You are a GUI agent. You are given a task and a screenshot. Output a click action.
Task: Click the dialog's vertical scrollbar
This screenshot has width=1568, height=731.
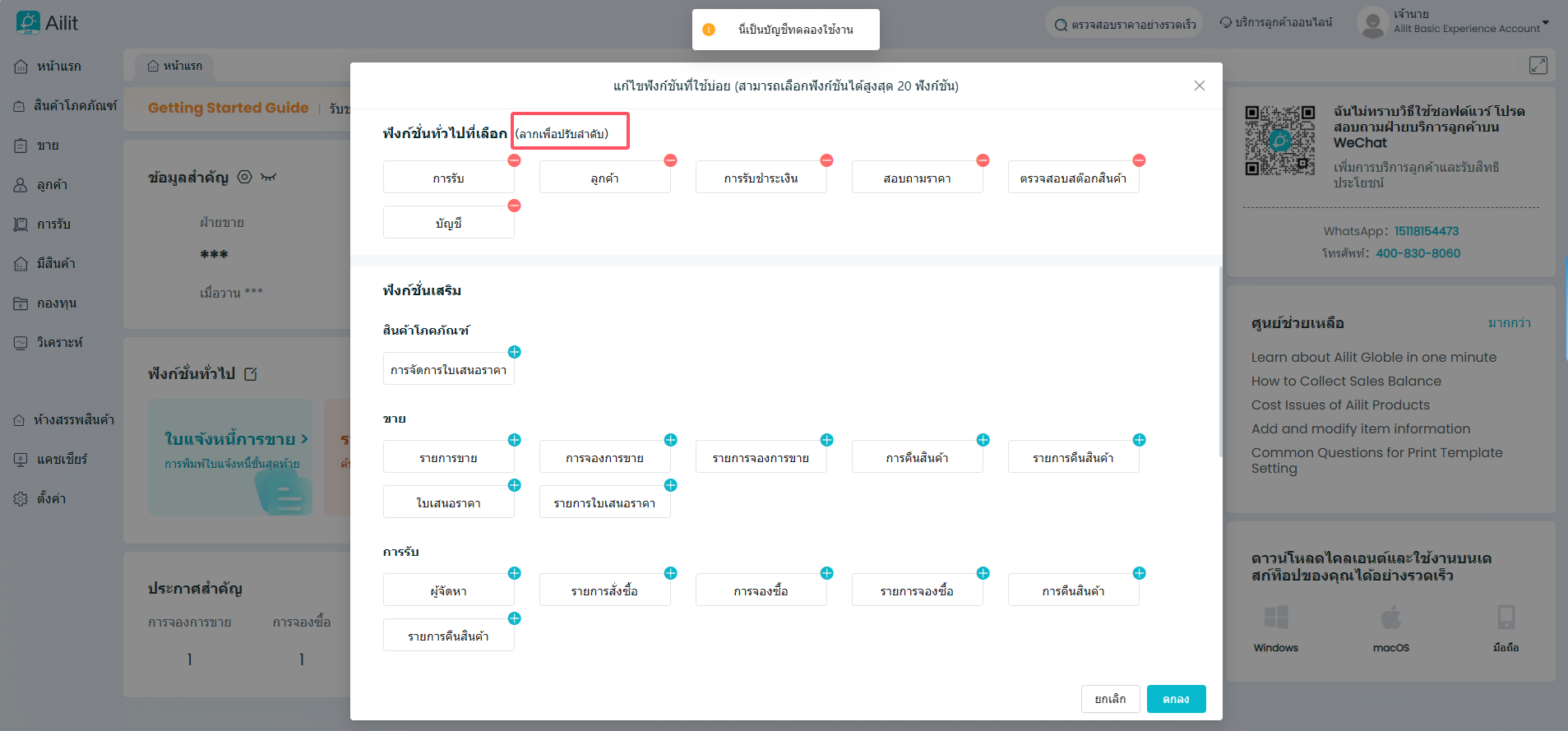pyautogui.click(x=1219, y=362)
